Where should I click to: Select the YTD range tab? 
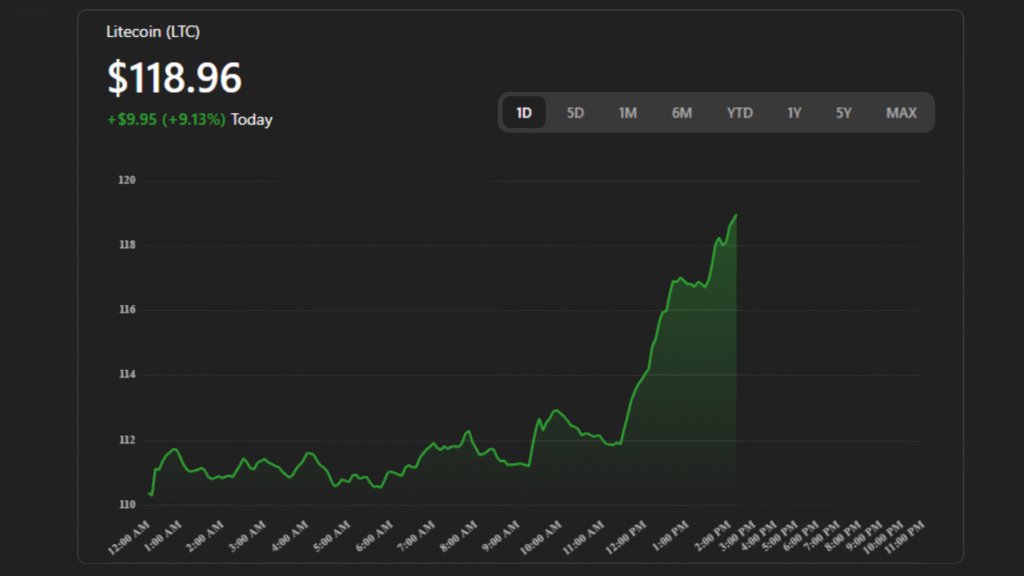pos(740,113)
